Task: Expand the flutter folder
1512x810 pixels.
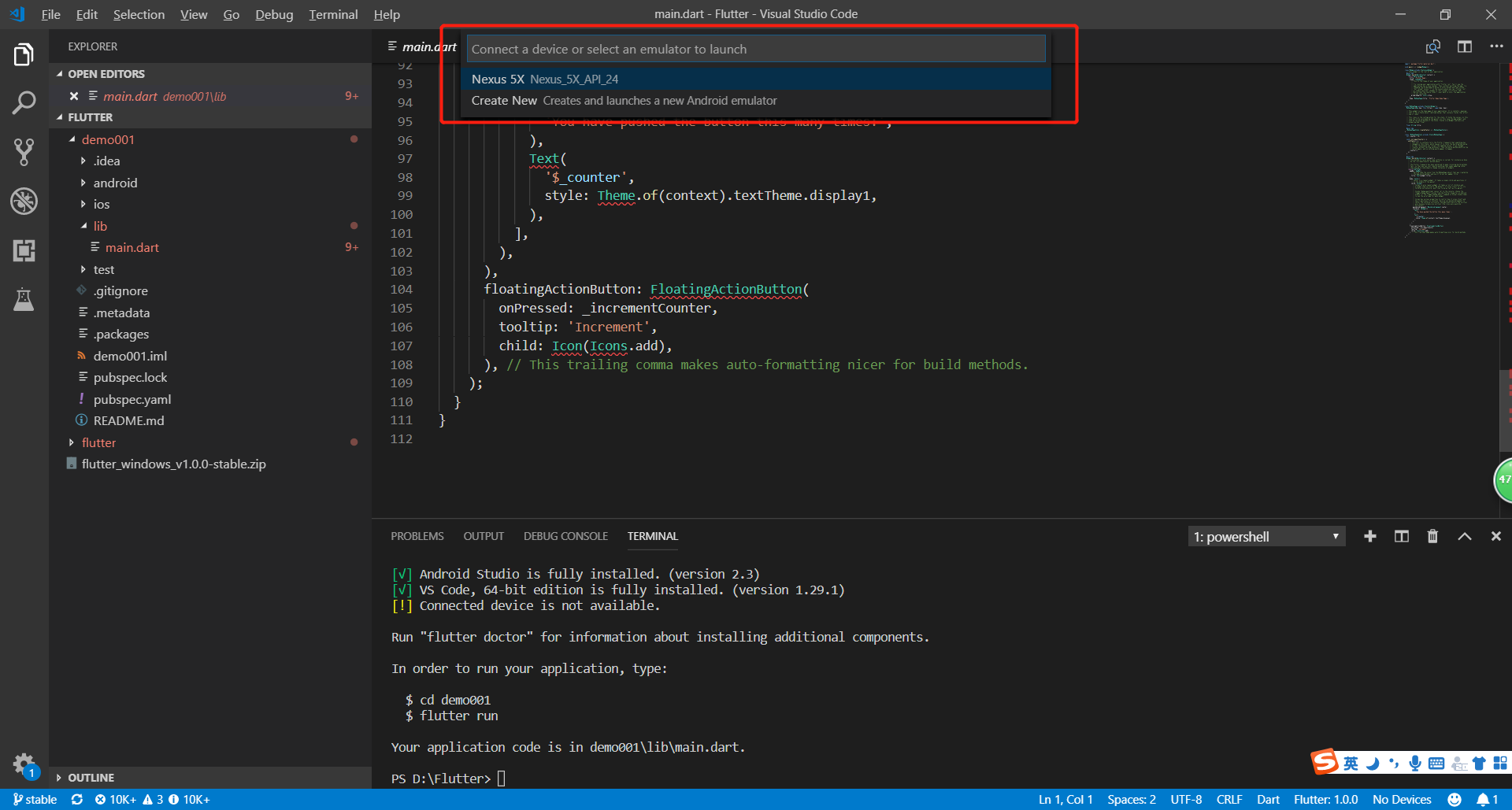Action: point(72,442)
